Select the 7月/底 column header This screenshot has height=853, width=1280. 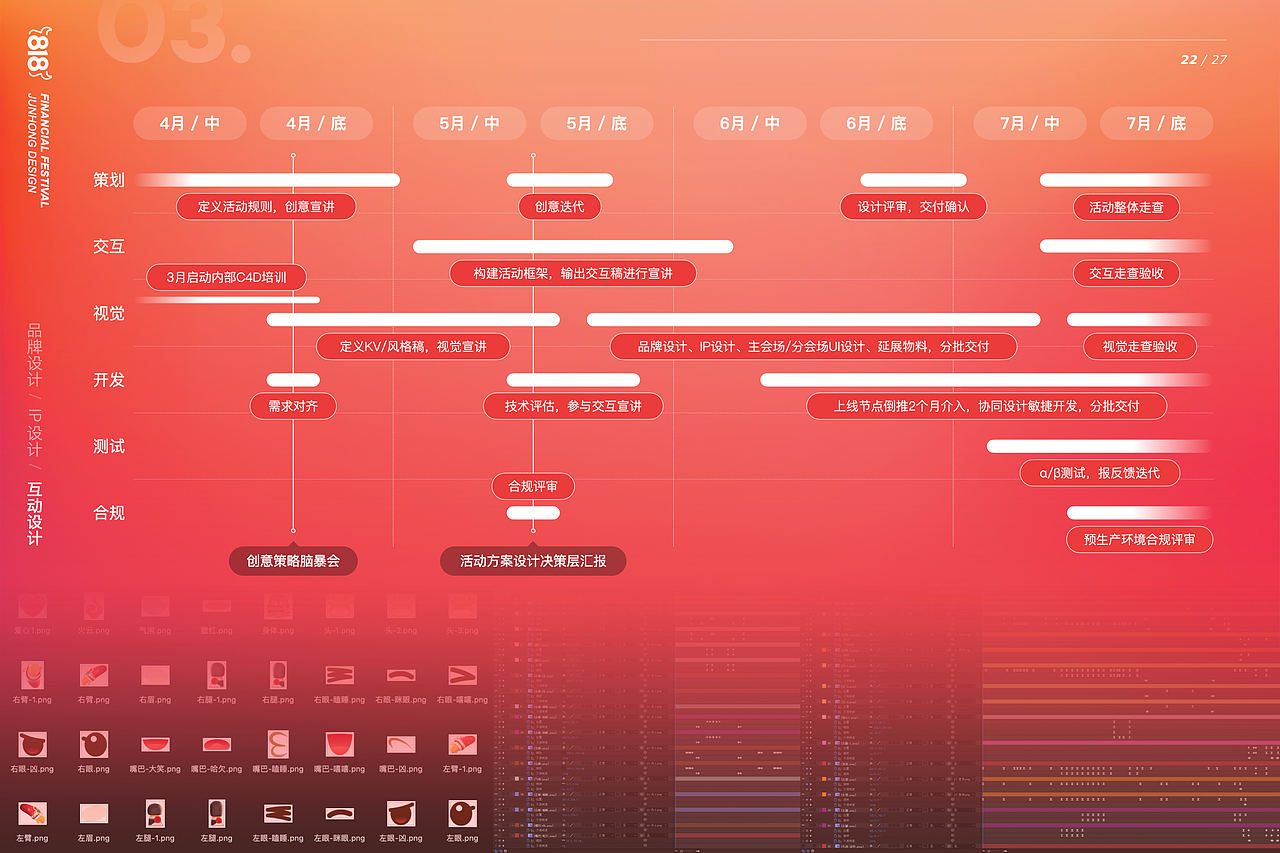coord(1156,124)
